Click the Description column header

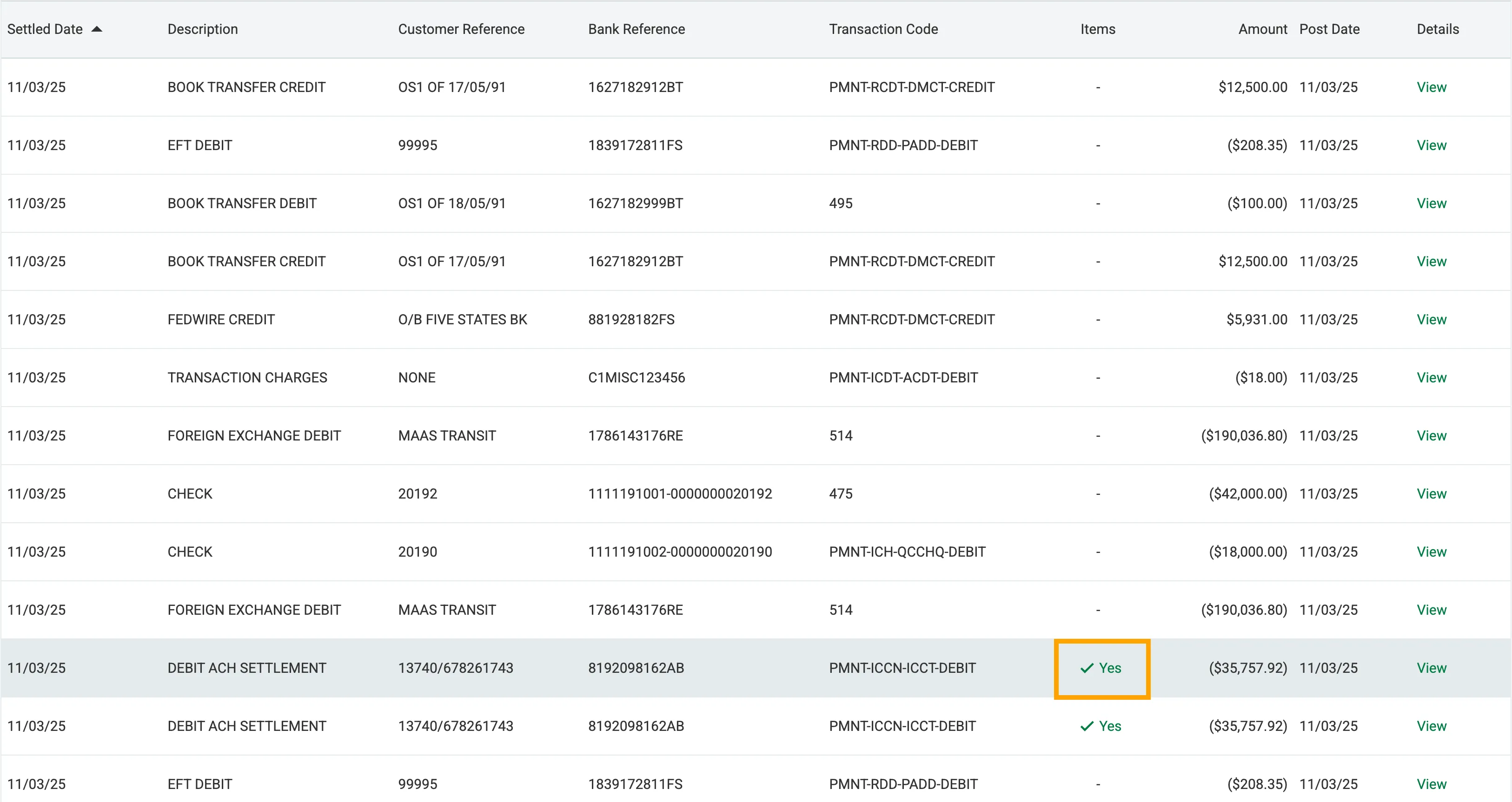click(x=203, y=29)
